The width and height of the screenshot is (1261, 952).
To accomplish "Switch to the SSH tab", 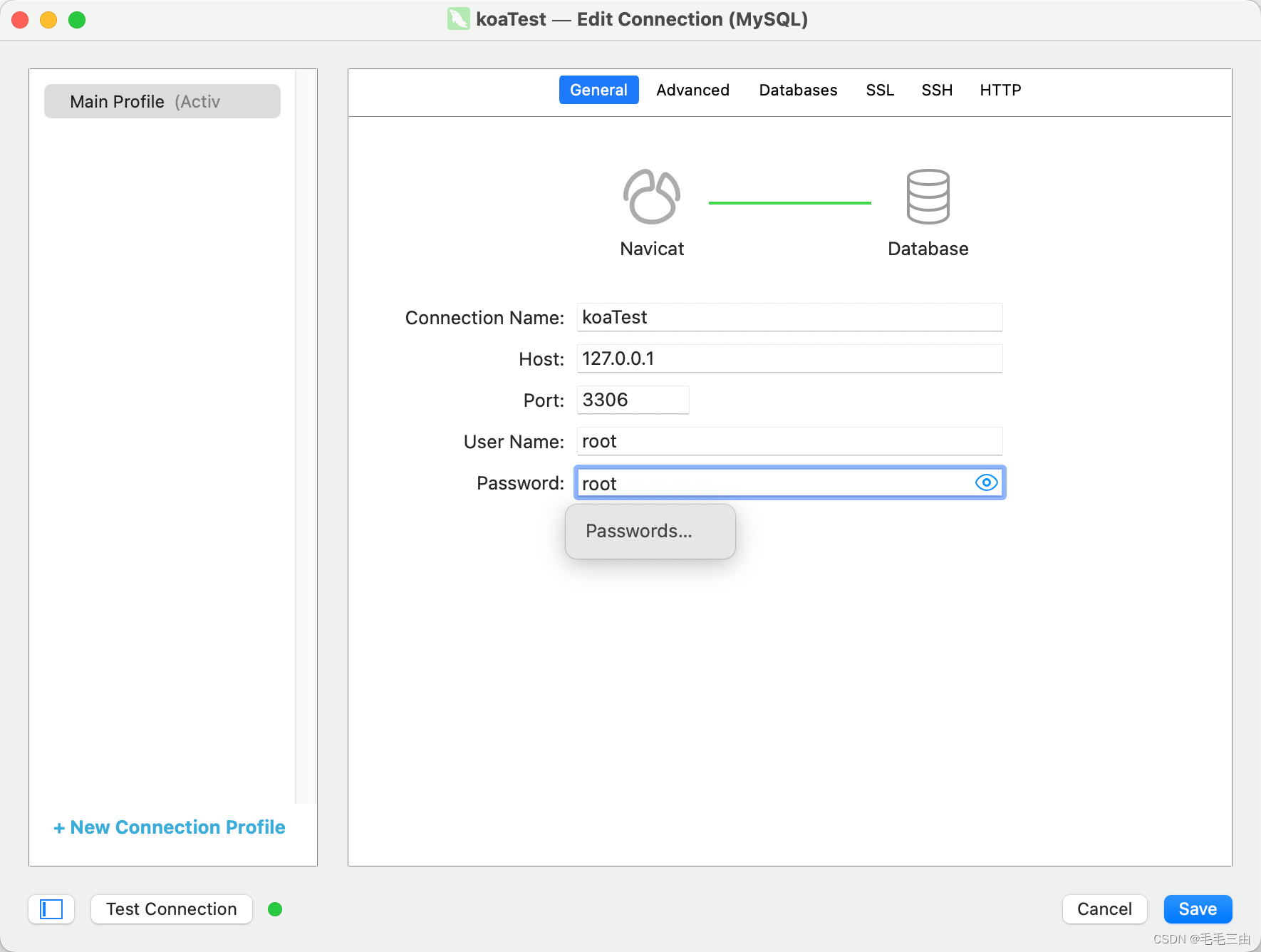I will (x=937, y=90).
